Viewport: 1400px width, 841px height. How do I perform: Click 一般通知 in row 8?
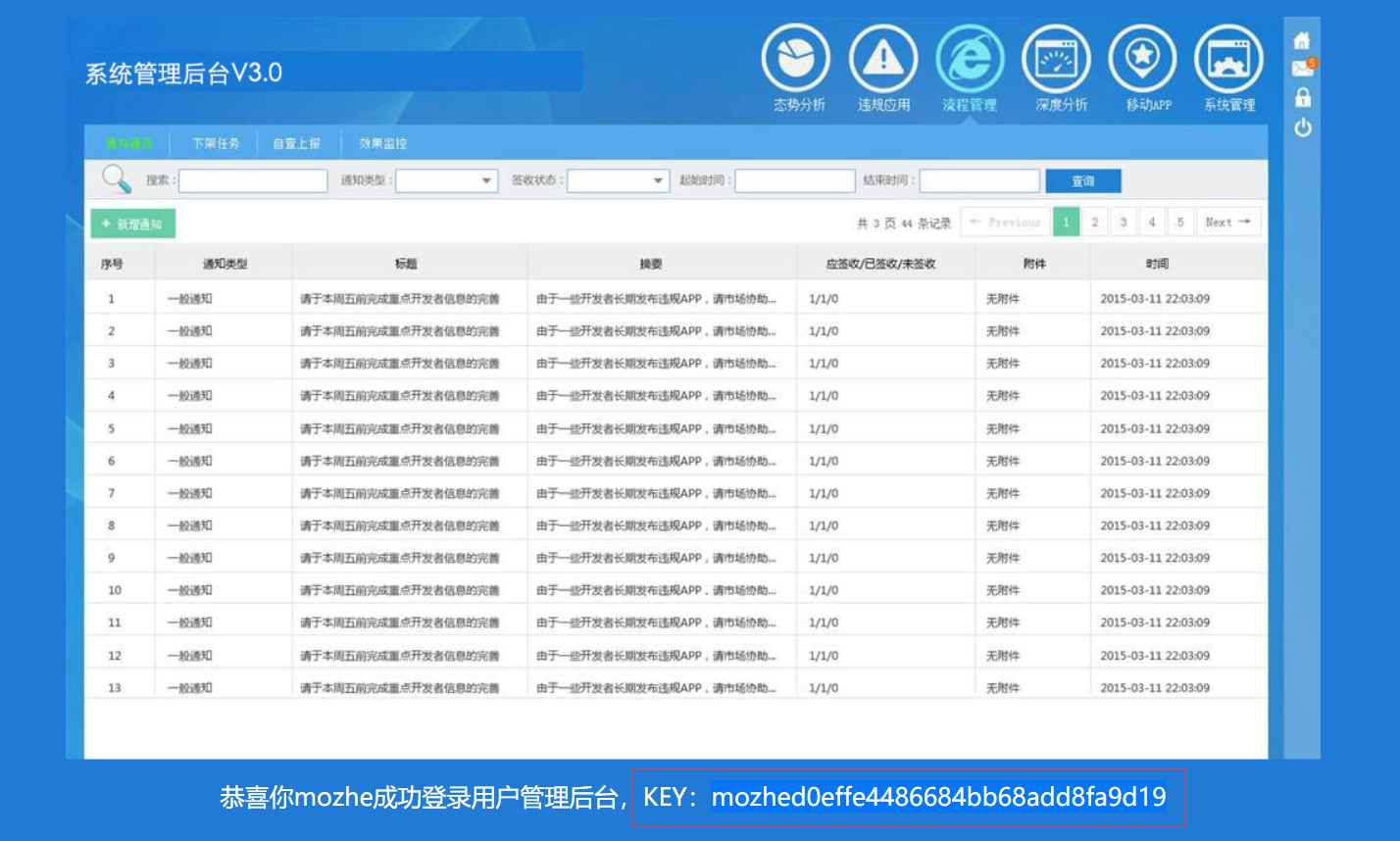189,525
